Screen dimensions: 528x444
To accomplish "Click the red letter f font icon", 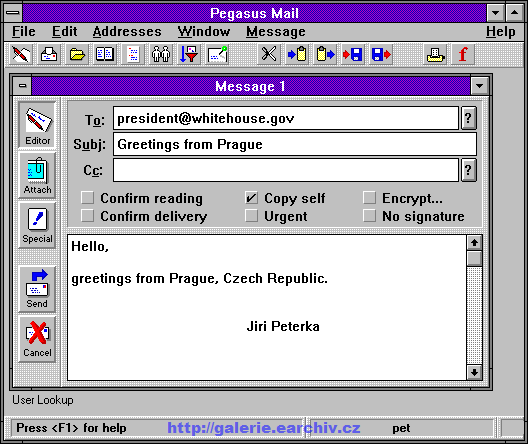I will click(x=463, y=54).
